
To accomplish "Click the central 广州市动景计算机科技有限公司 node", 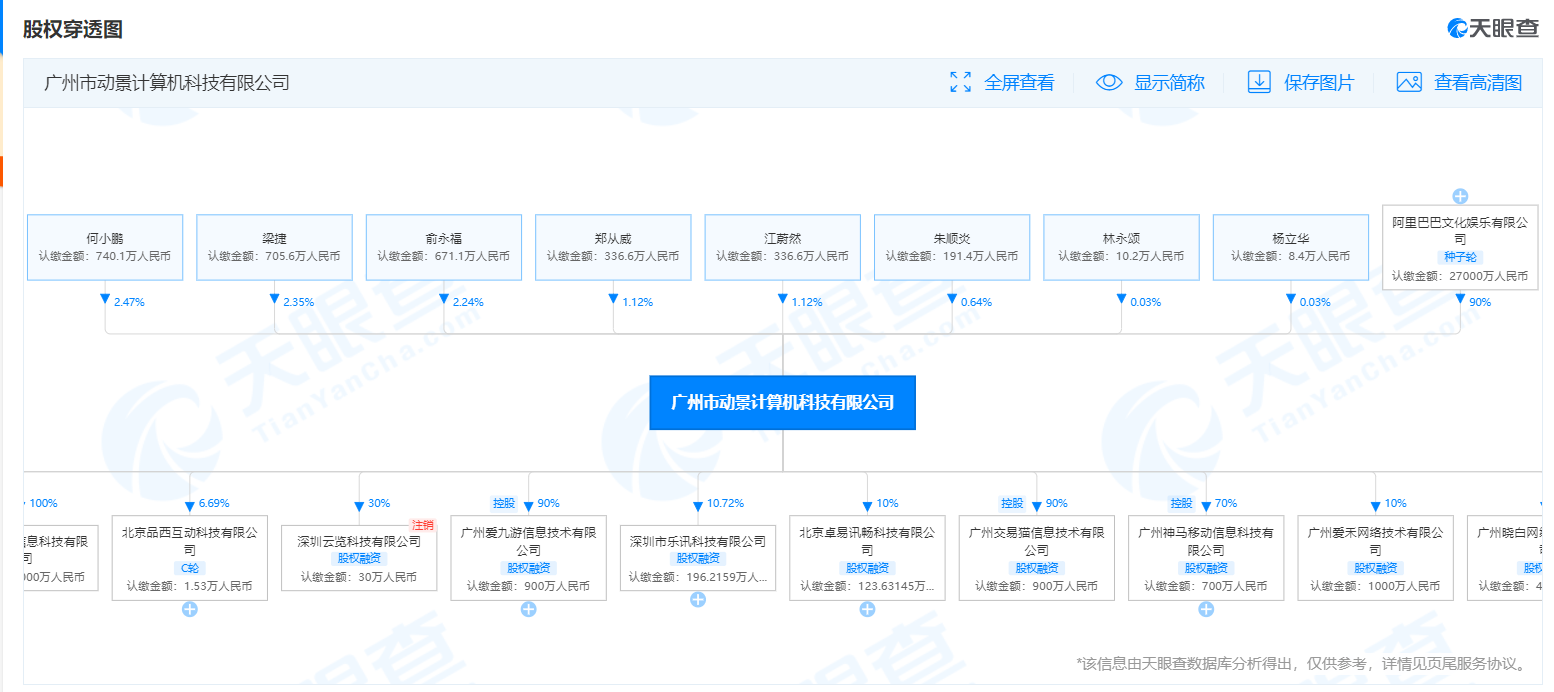I will point(782,403).
